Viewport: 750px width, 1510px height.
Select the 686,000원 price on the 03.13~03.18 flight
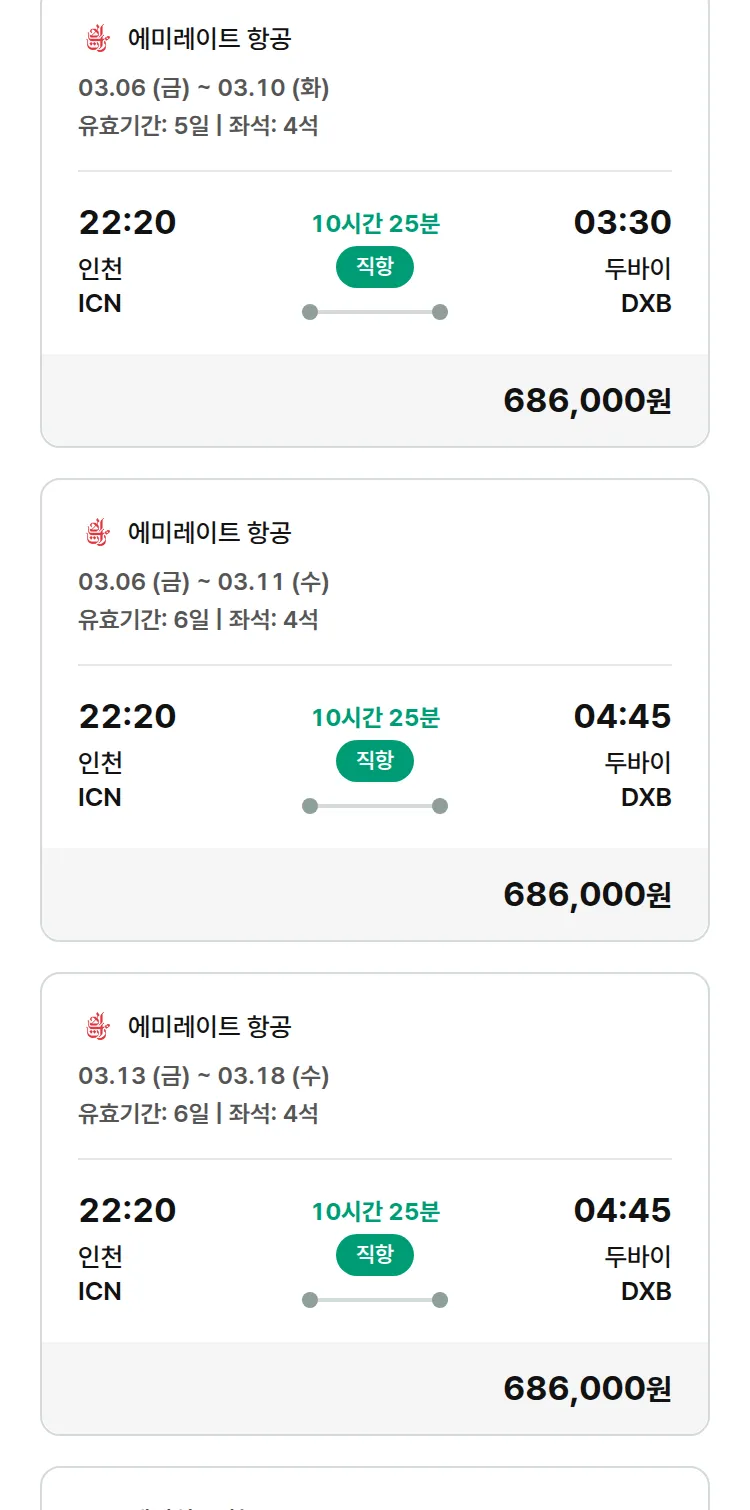[x=587, y=1388]
